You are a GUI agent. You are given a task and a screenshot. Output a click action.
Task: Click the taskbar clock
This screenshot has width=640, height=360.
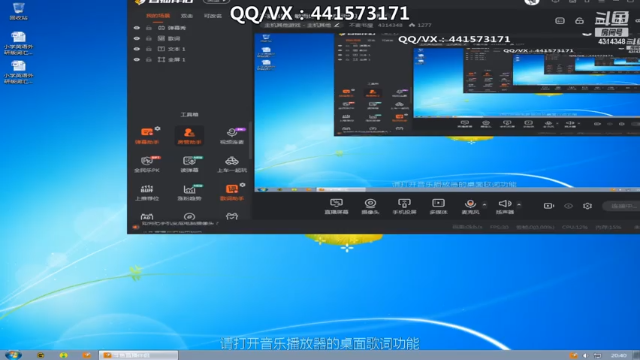pos(618,356)
